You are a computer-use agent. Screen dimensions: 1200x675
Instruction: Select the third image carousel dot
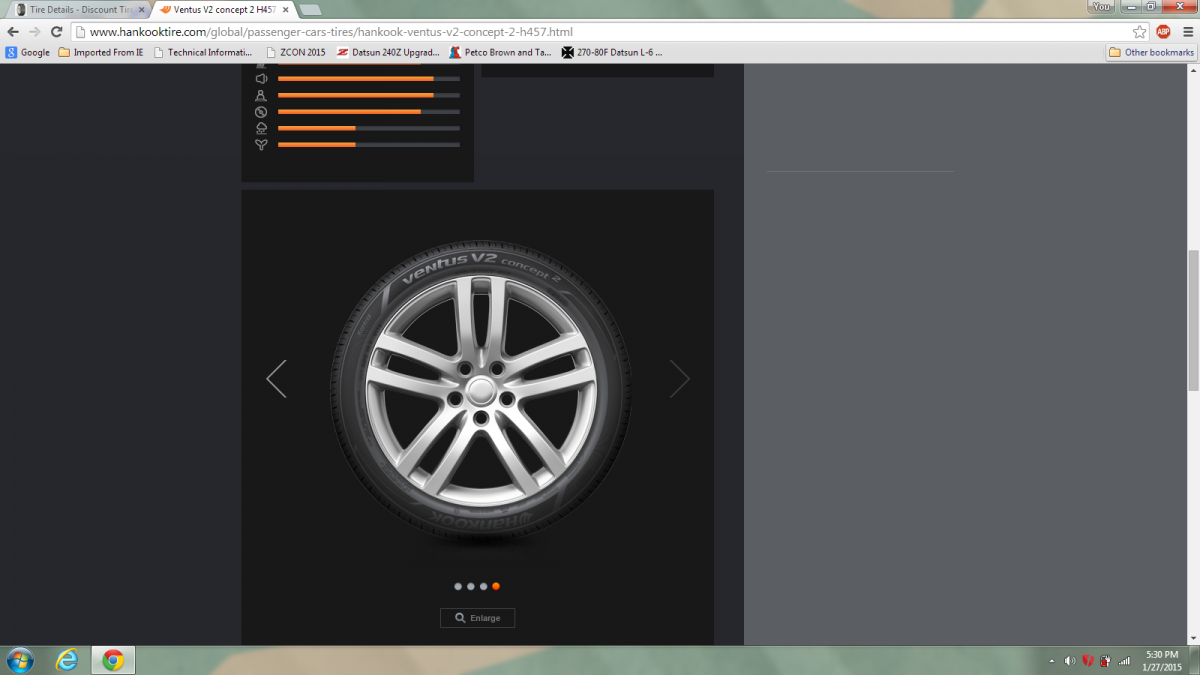[484, 587]
